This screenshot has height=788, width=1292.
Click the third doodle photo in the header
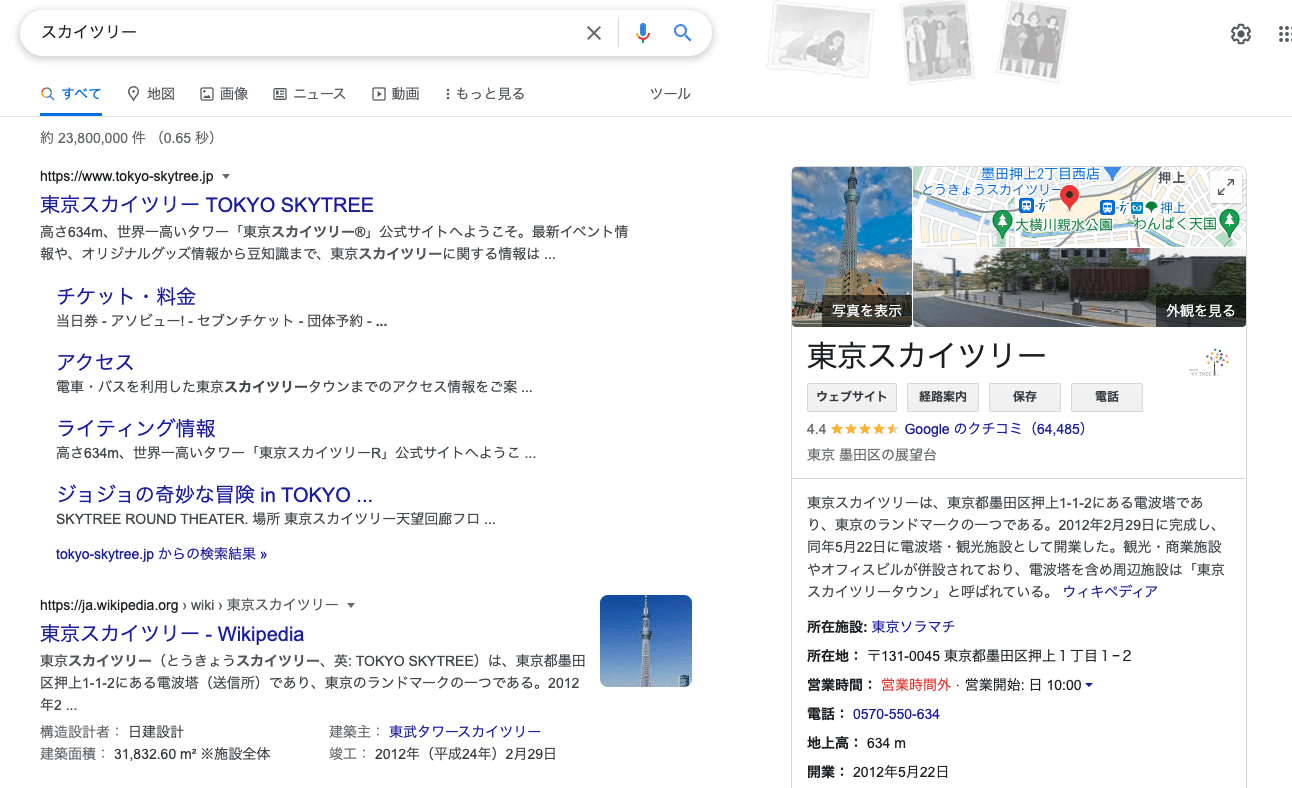pyautogui.click(x=1033, y=41)
